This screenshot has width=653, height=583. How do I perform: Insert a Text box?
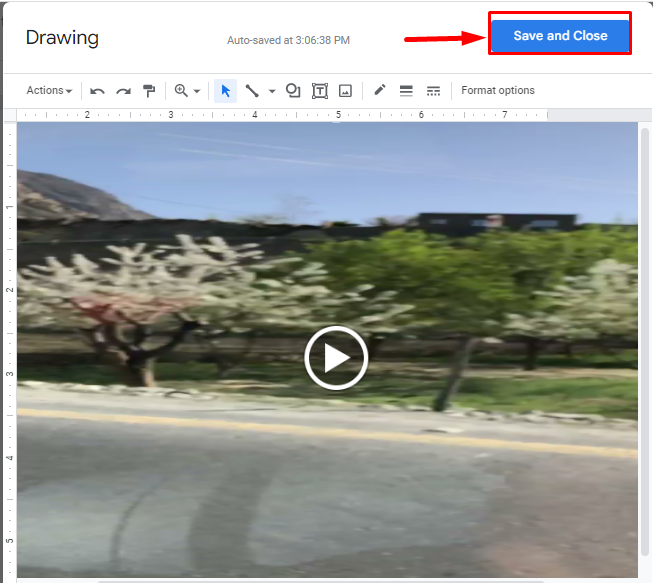tap(320, 91)
